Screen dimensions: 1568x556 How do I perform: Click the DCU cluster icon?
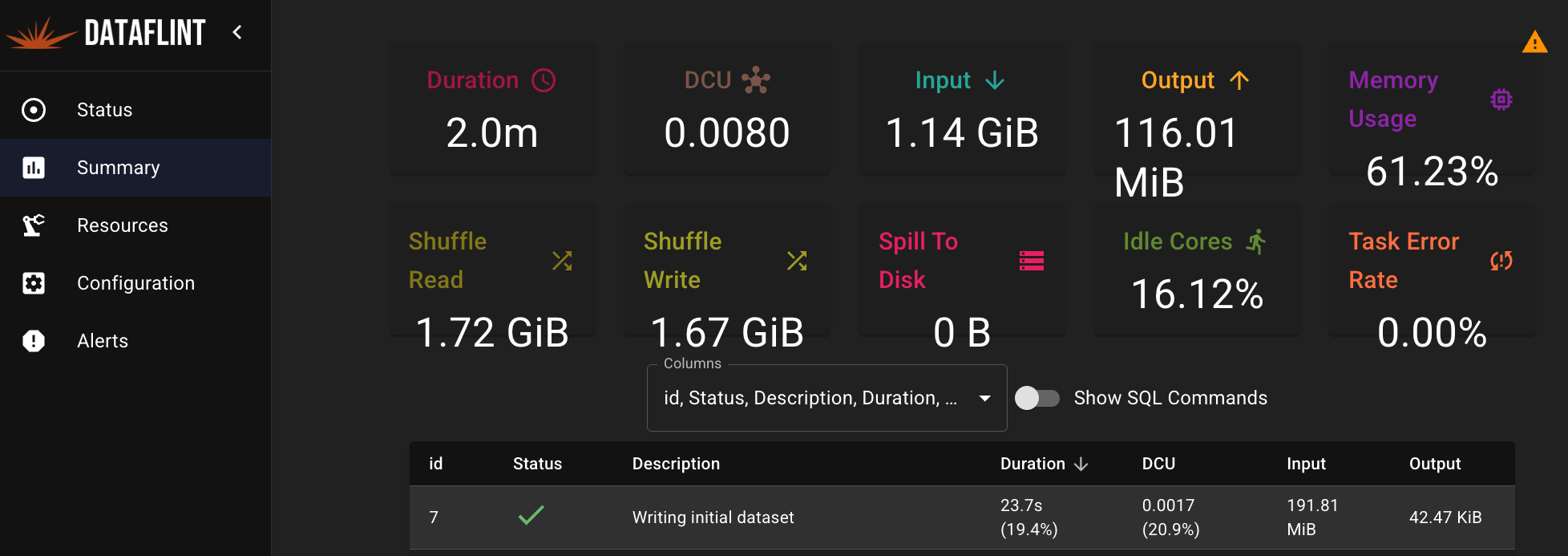pyautogui.click(x=756, y=80)
